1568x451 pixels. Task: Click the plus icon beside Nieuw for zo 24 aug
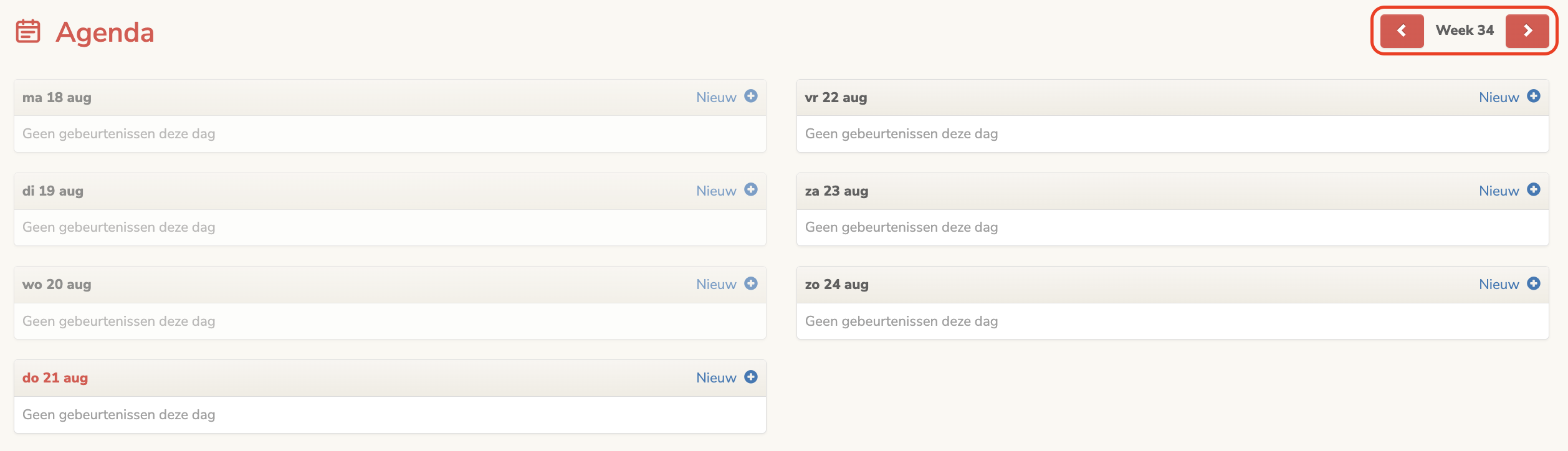coord(1534,284)
